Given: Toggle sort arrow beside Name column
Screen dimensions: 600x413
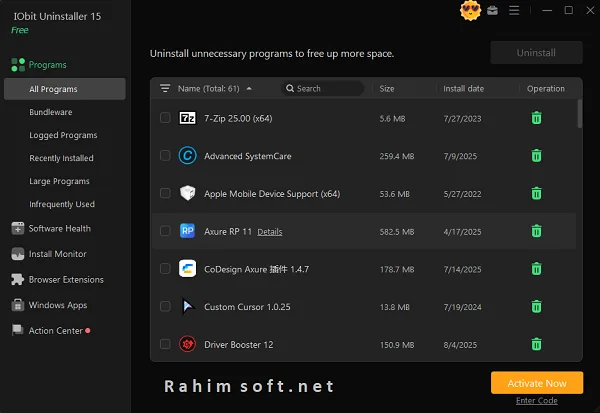Looking at the screenshot, I should 249,88.
